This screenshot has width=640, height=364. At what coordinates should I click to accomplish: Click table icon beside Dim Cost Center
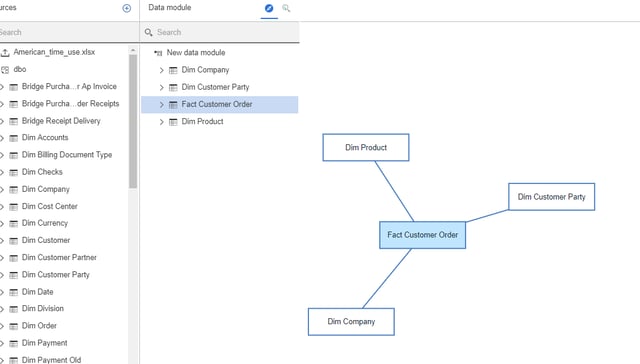click(13, 206)
